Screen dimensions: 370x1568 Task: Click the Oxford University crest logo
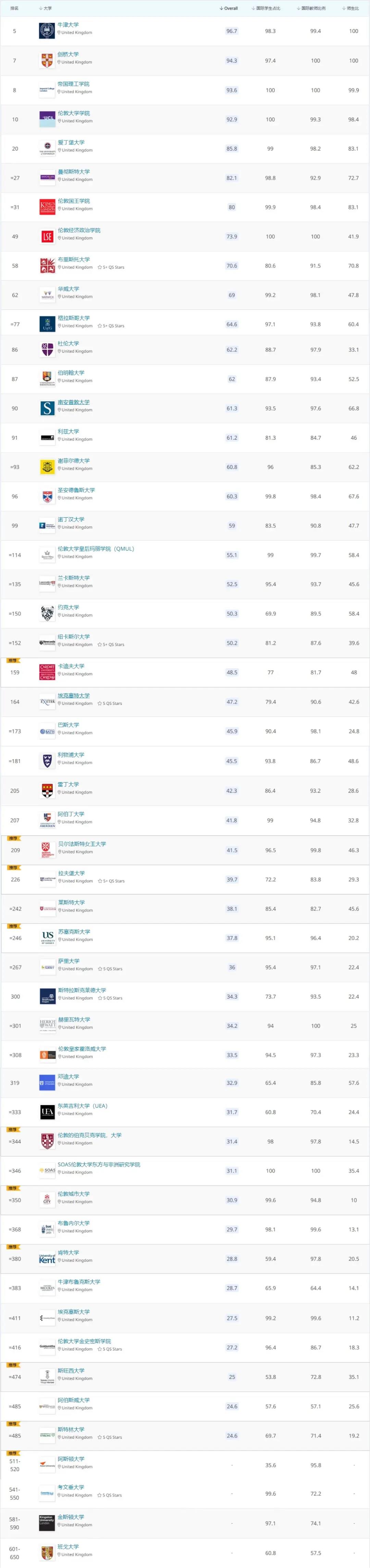click(47, 31)
